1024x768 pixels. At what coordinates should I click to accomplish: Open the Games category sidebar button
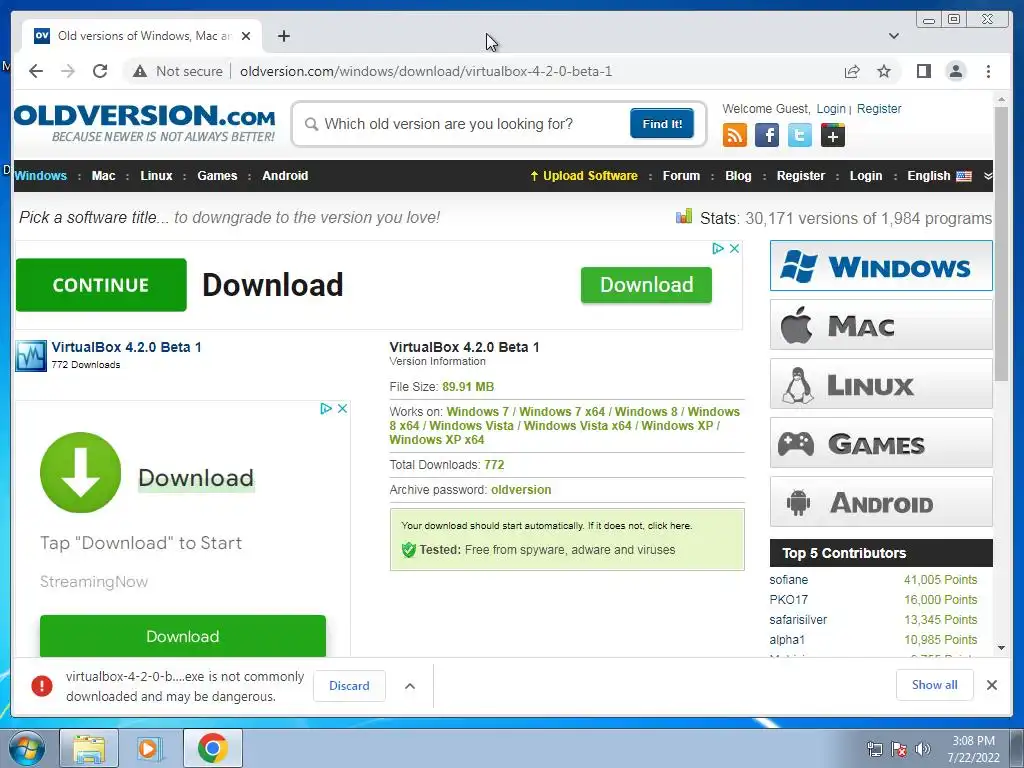[x=881, y=443]
